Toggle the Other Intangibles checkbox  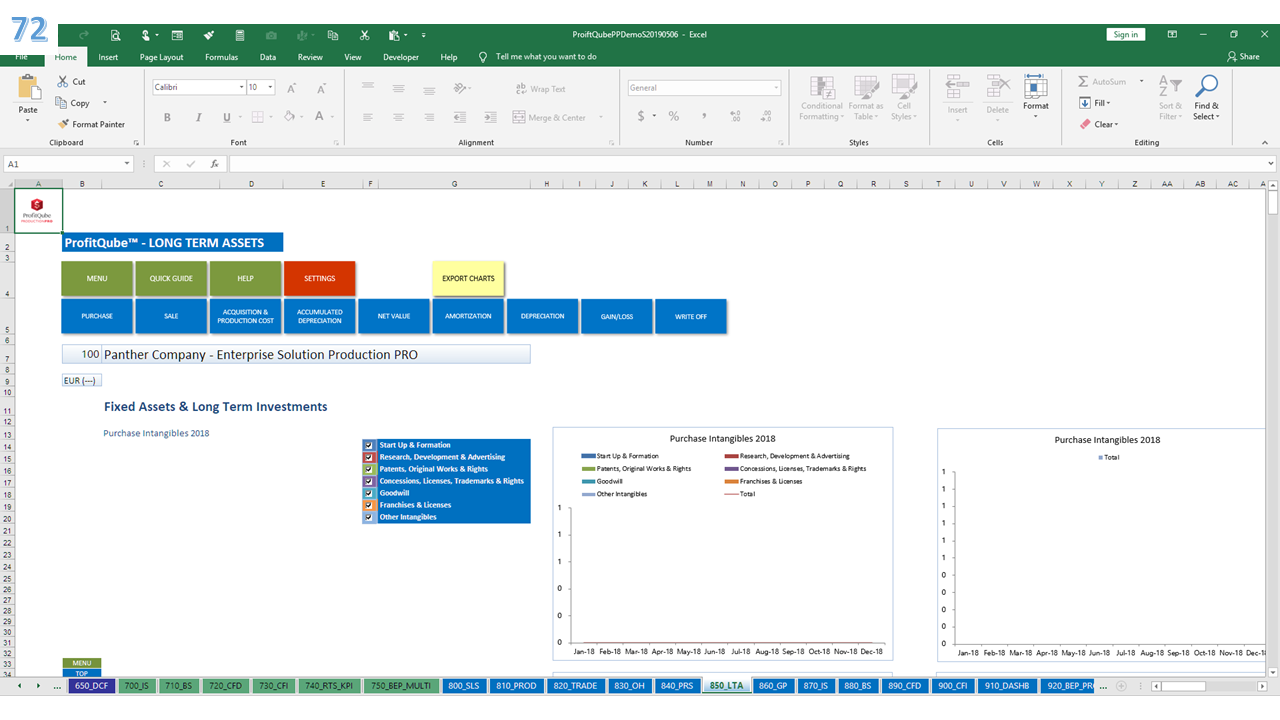point(369,517)
